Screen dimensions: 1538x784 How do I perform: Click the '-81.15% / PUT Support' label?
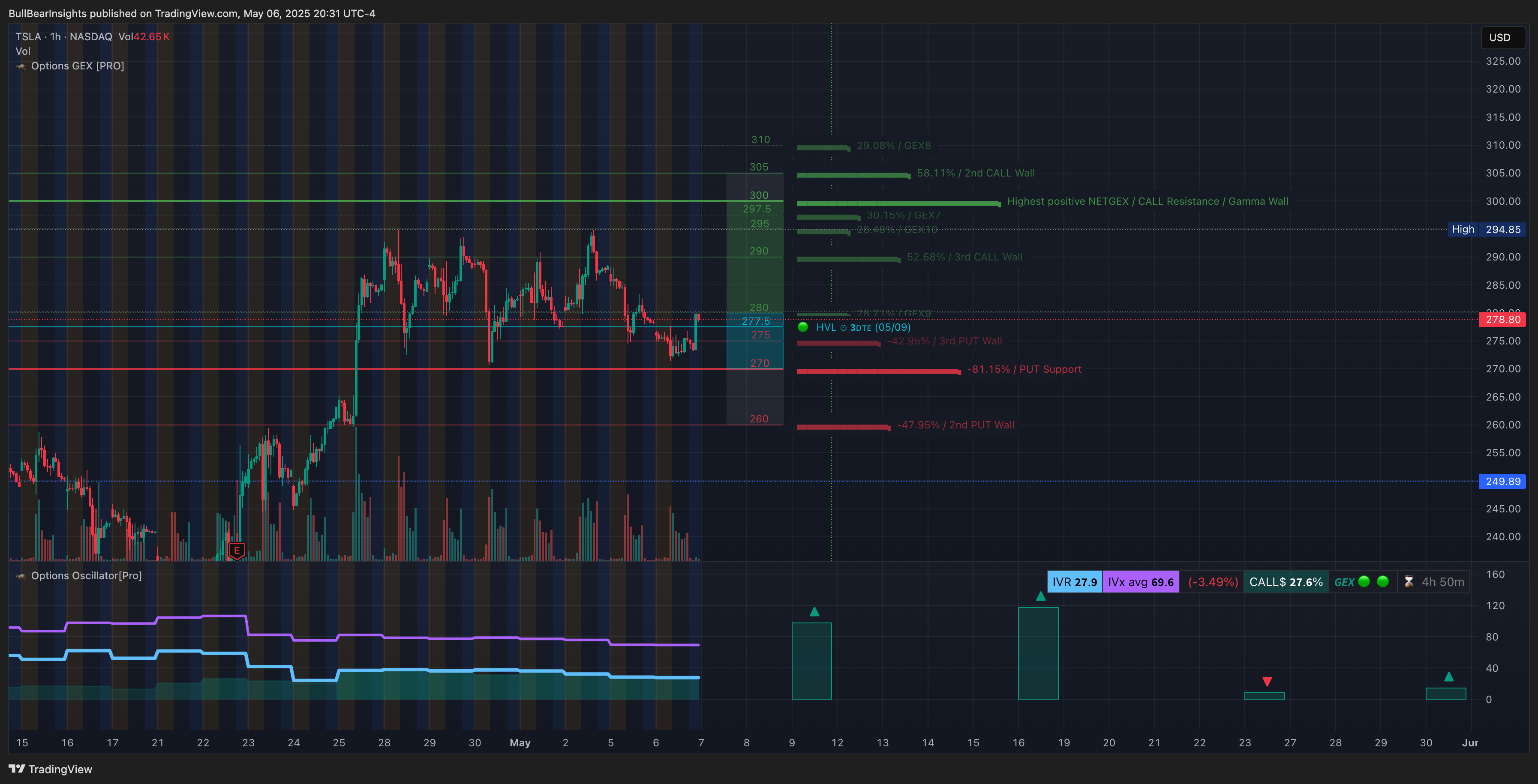[x=1024, y=369]
